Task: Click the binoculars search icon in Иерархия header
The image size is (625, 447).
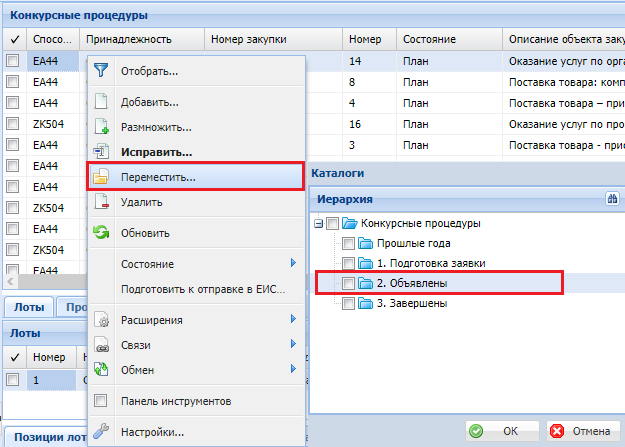Action: click(x=612, y=199)
